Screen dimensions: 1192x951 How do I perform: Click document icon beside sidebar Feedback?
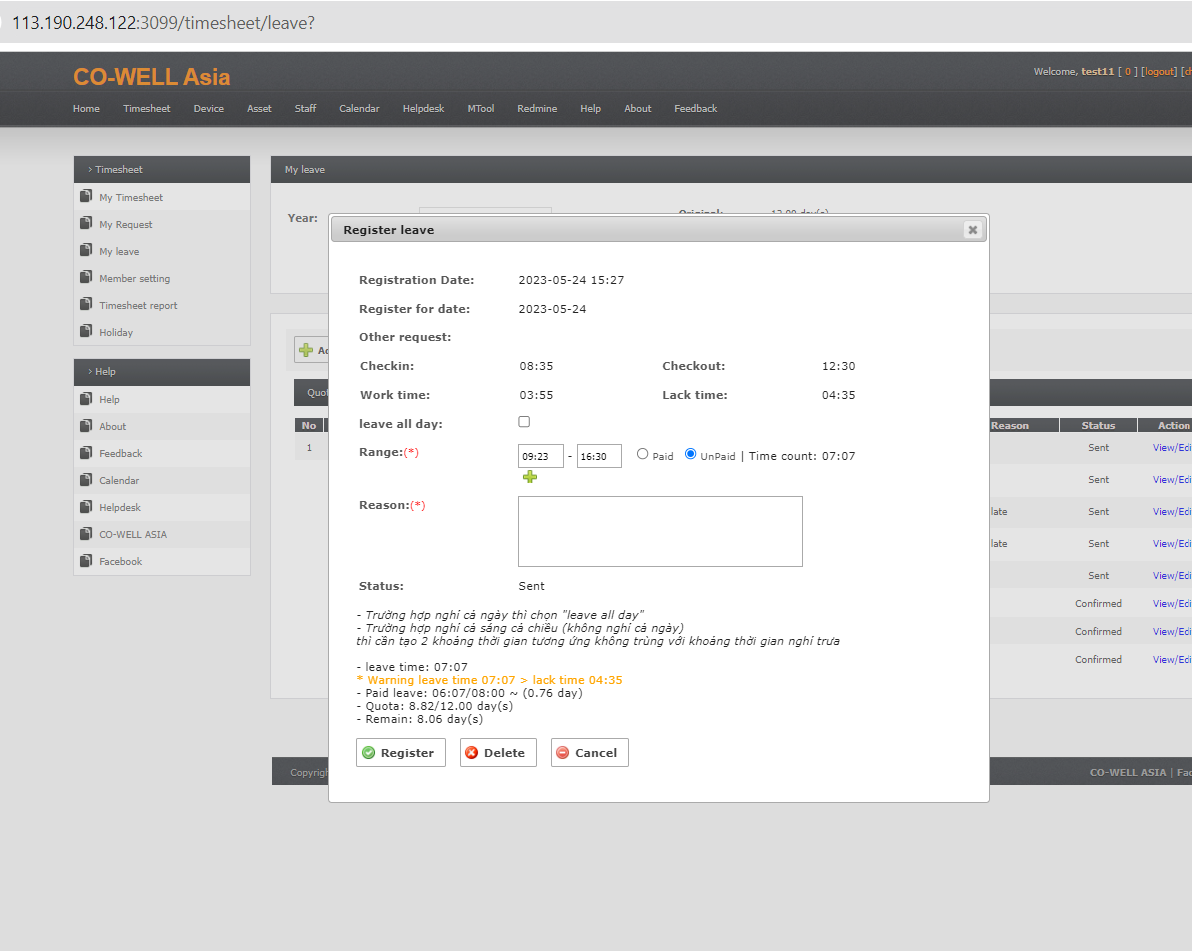86,452
